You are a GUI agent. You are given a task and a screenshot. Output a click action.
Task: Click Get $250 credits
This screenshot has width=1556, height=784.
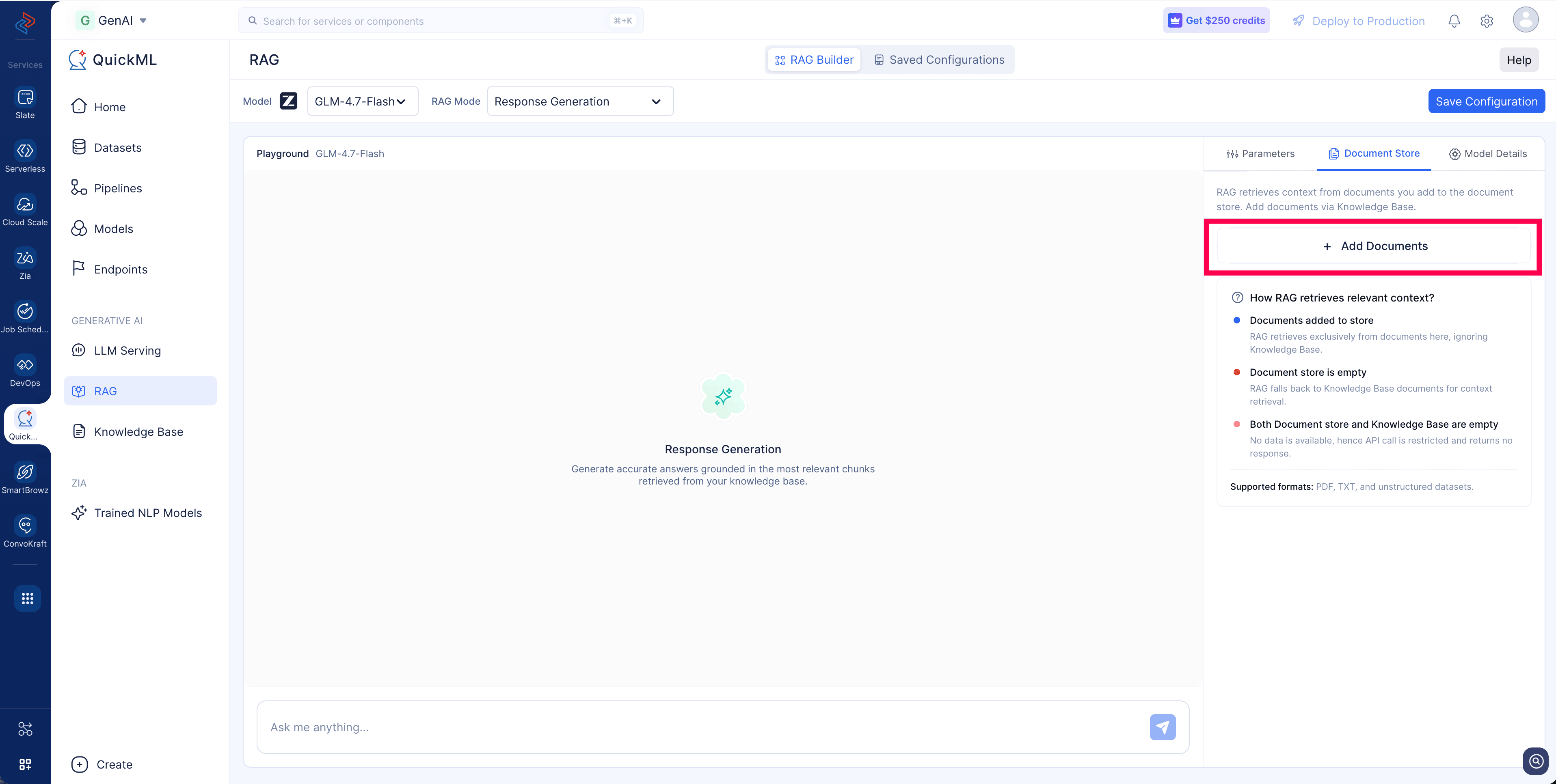[x=1216, y=21]
